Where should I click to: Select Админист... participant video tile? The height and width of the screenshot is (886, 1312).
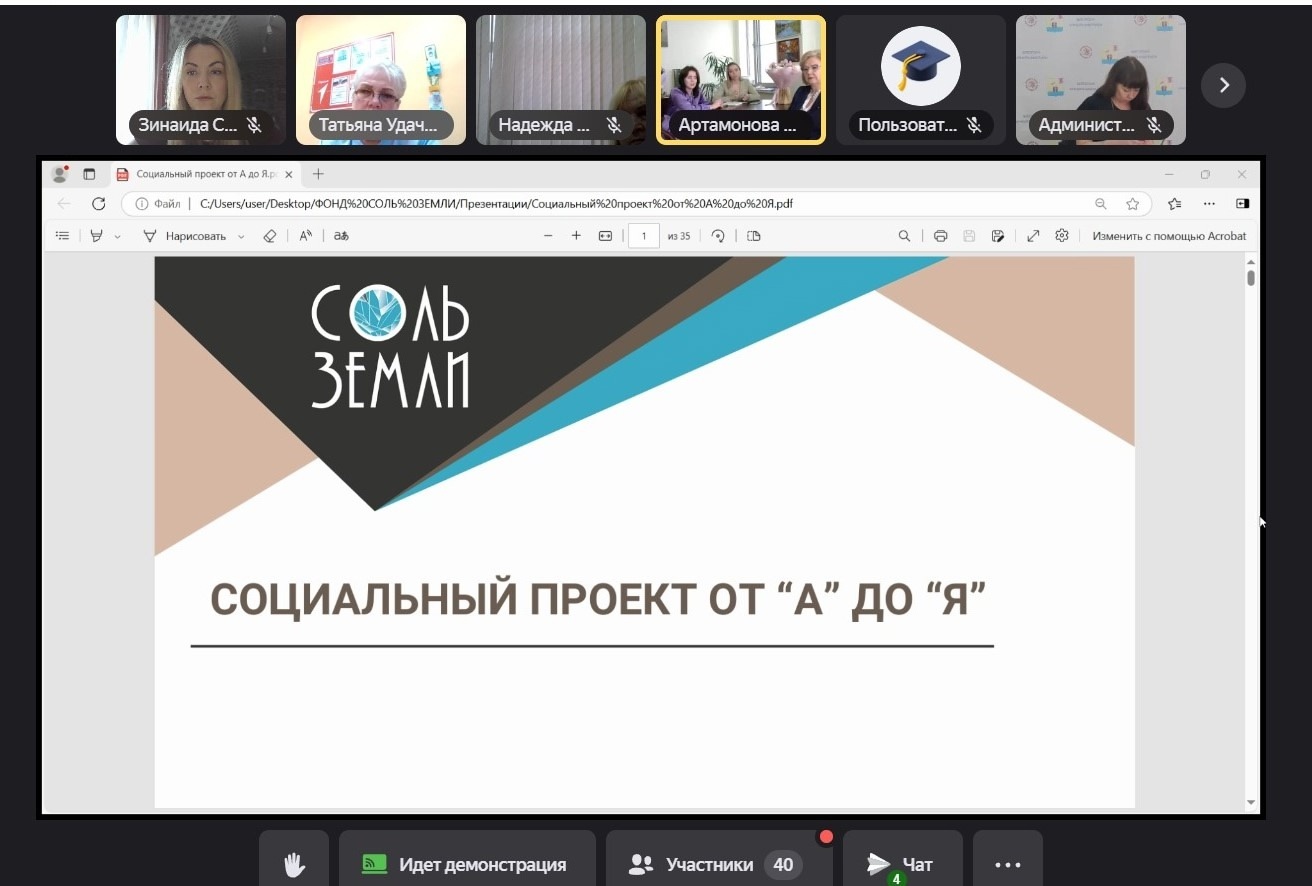[x=1101, y=80]
